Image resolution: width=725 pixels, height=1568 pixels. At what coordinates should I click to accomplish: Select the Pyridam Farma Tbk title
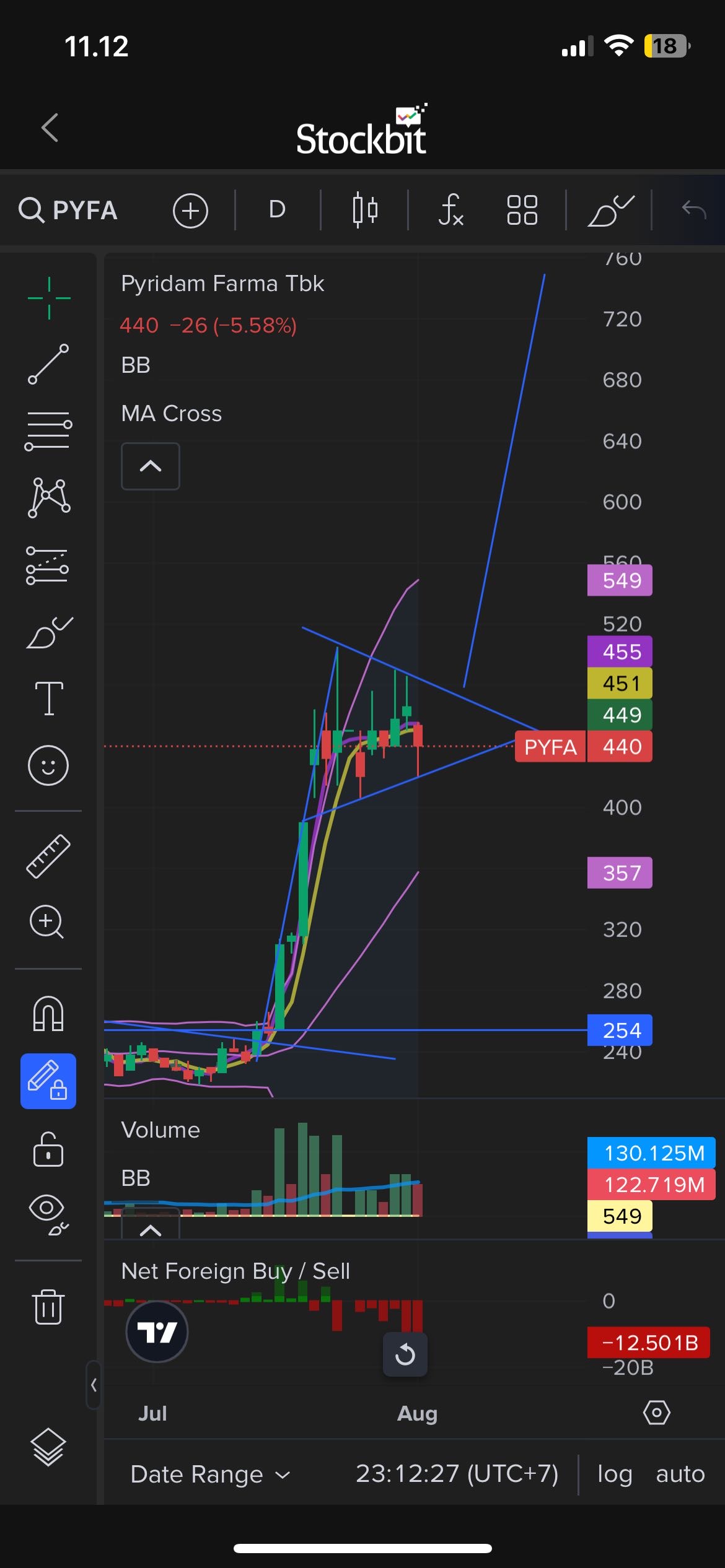tap(222, 284)
